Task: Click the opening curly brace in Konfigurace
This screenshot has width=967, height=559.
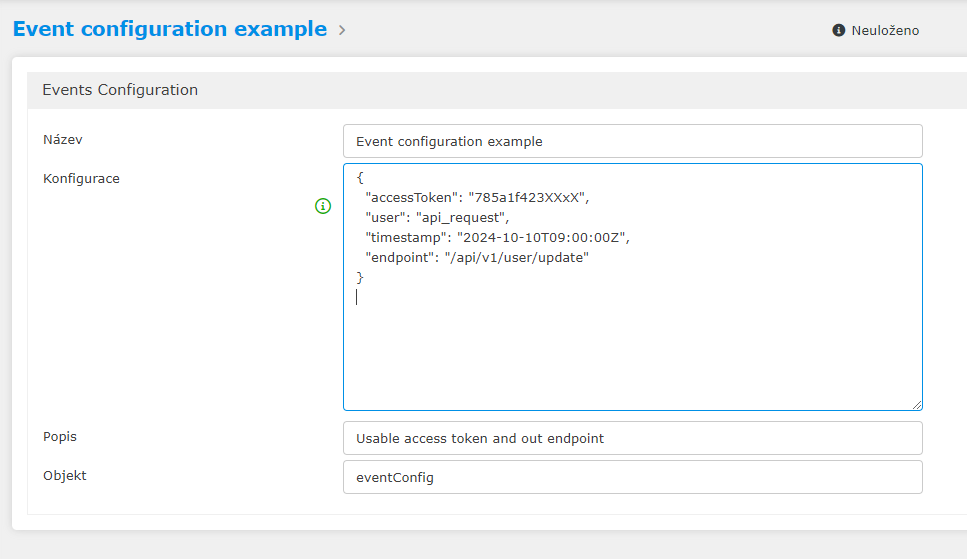Action: [360, 177]
